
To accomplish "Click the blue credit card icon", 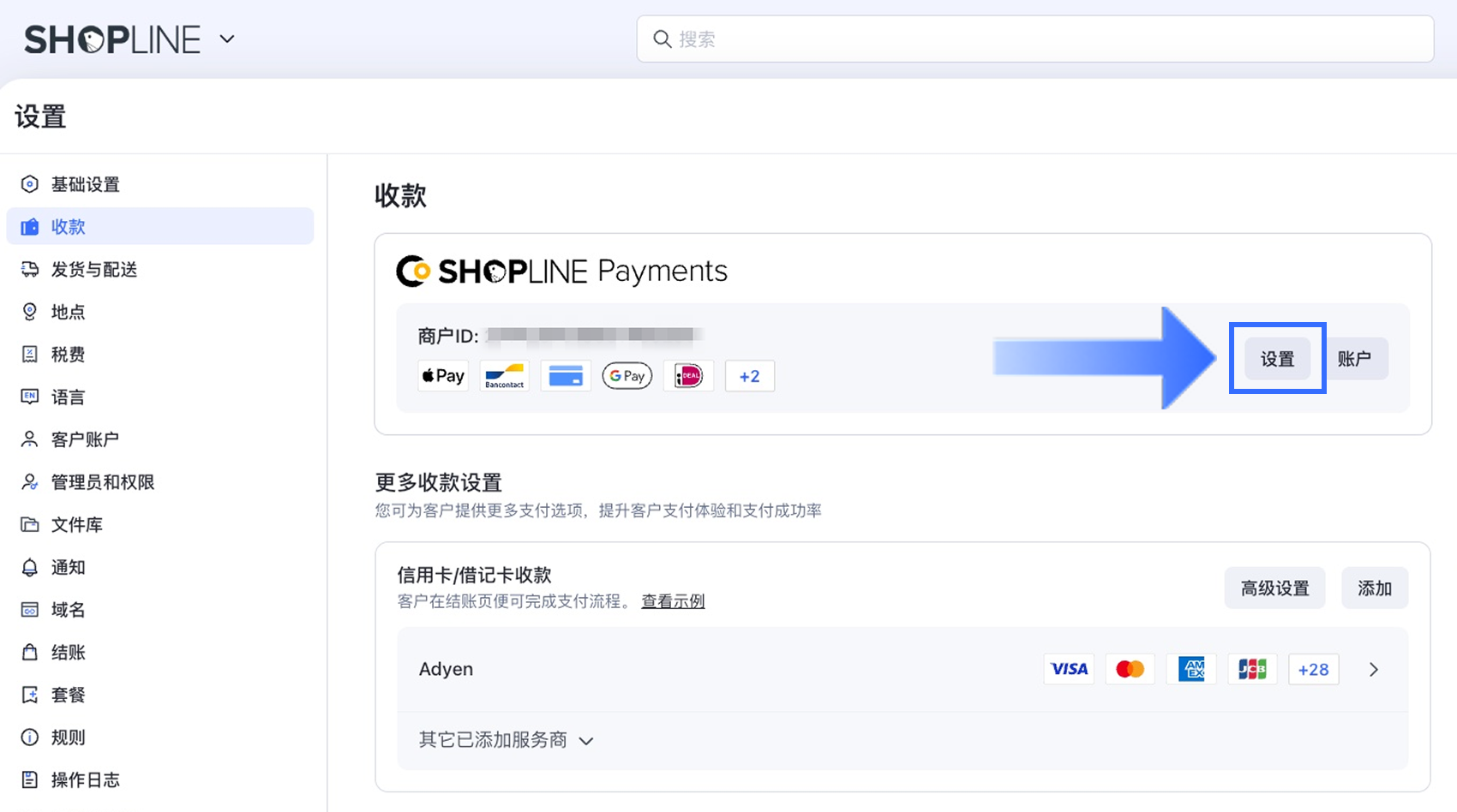I will pos(566,376).
